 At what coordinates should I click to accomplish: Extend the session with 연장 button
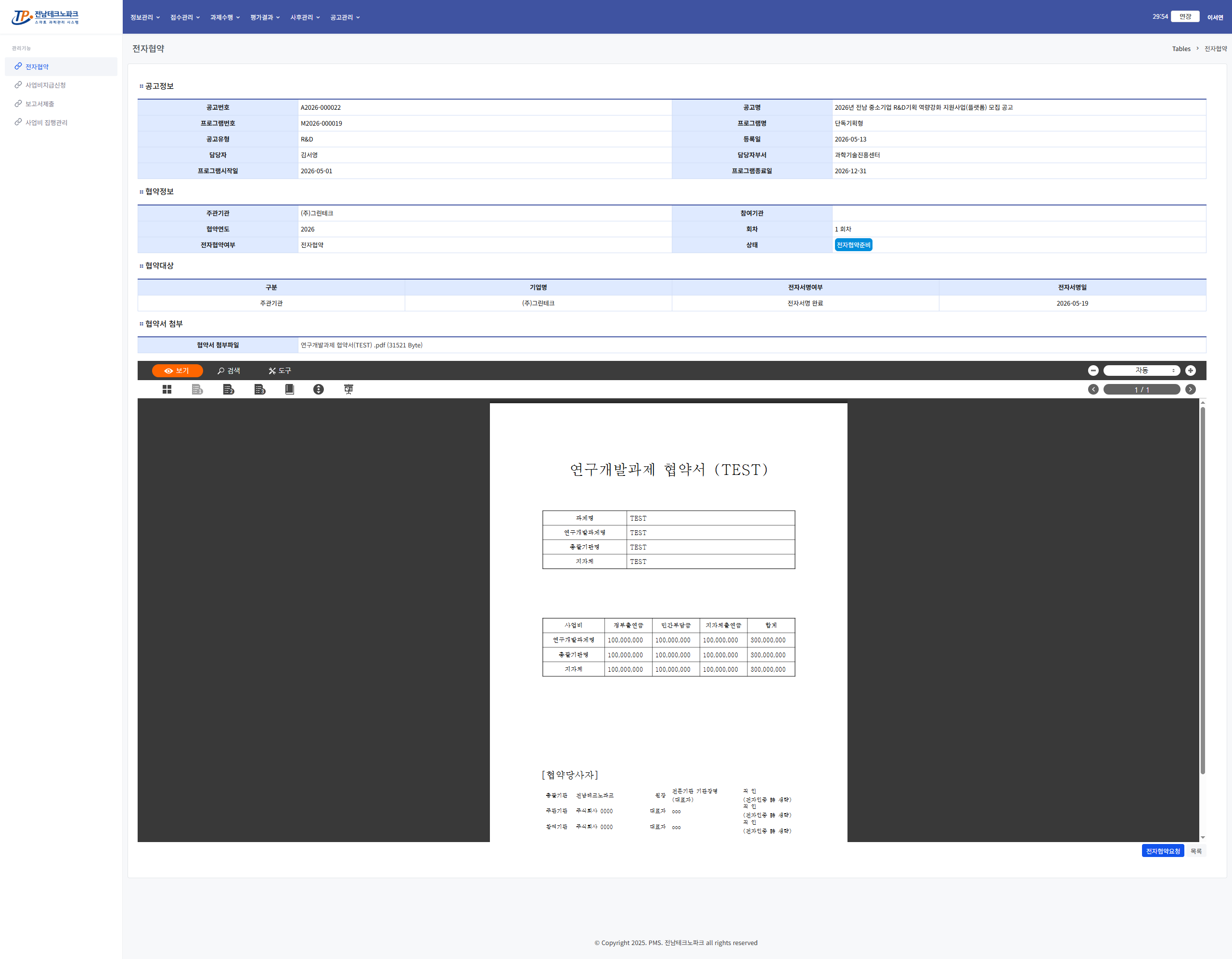click(x=1185, y=16)
